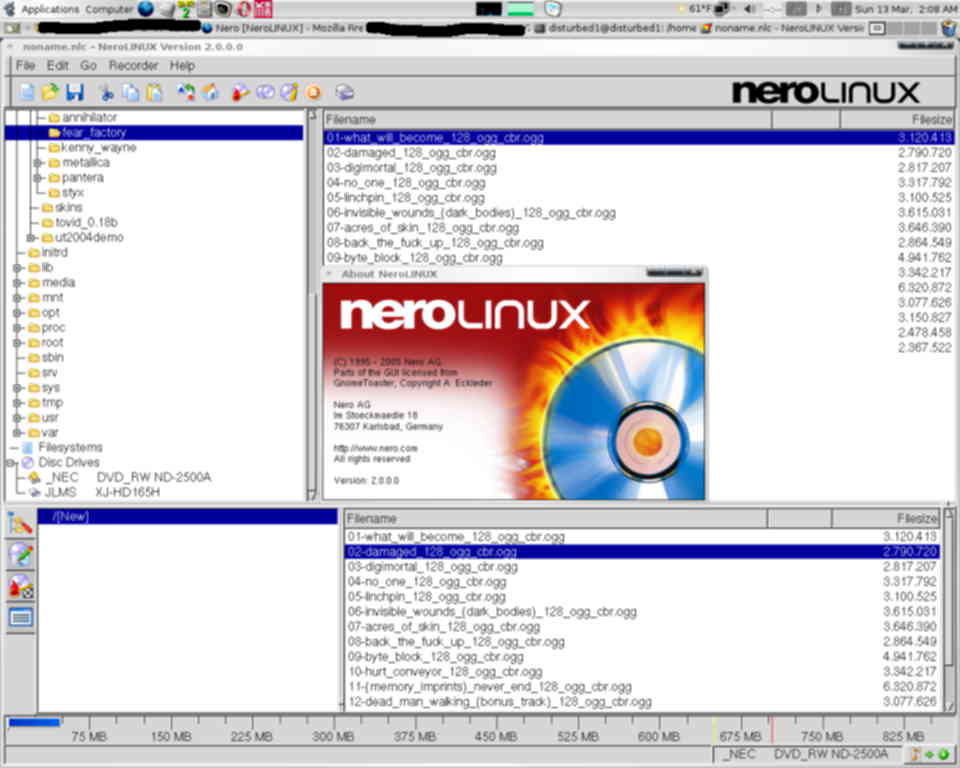The height and width of the screenshot is (768, 960).
Task: Click the refresh arrows toolbar icon
Action: (x=186, y=92)
